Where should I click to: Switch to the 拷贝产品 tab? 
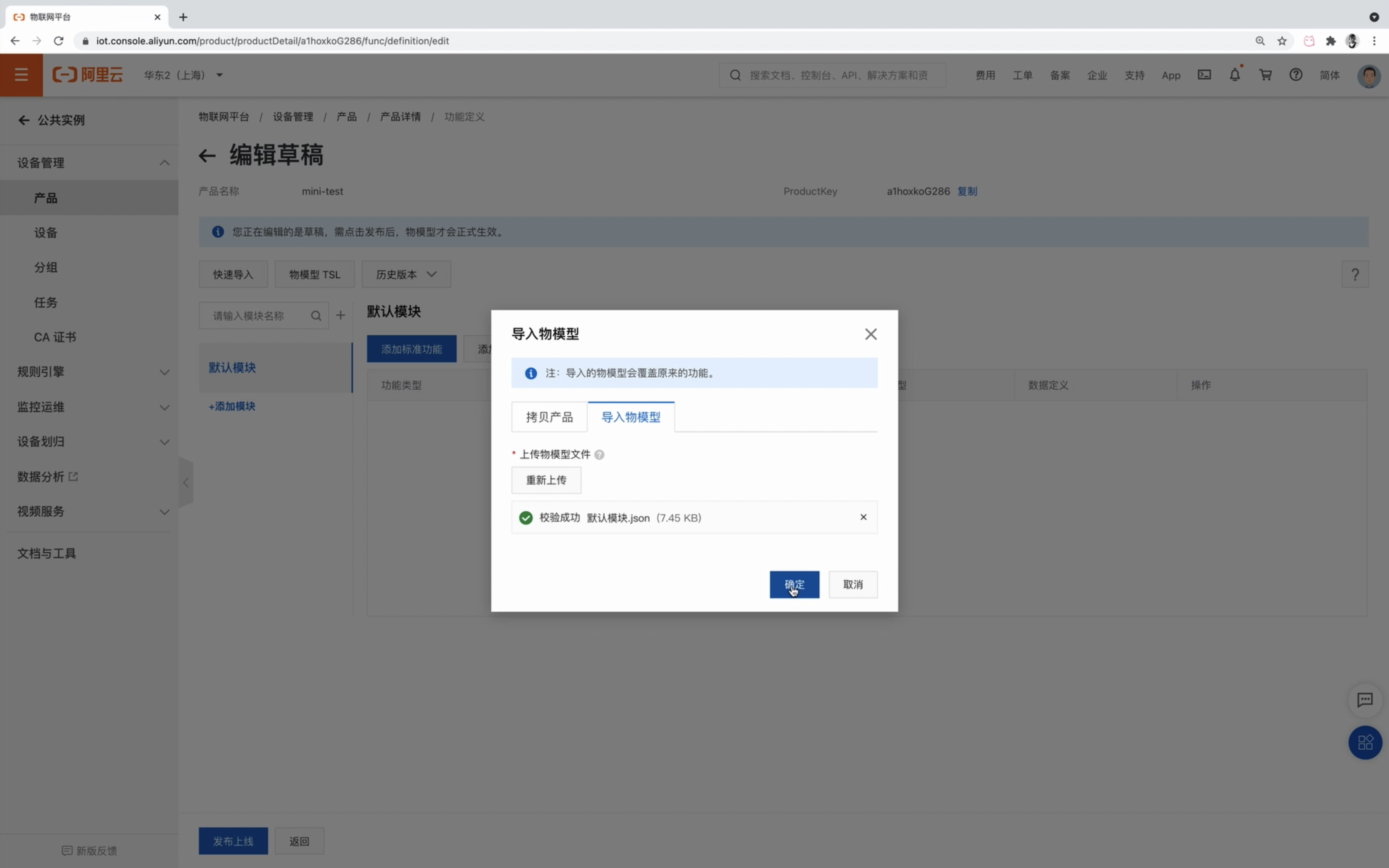[x=549, y=417]
